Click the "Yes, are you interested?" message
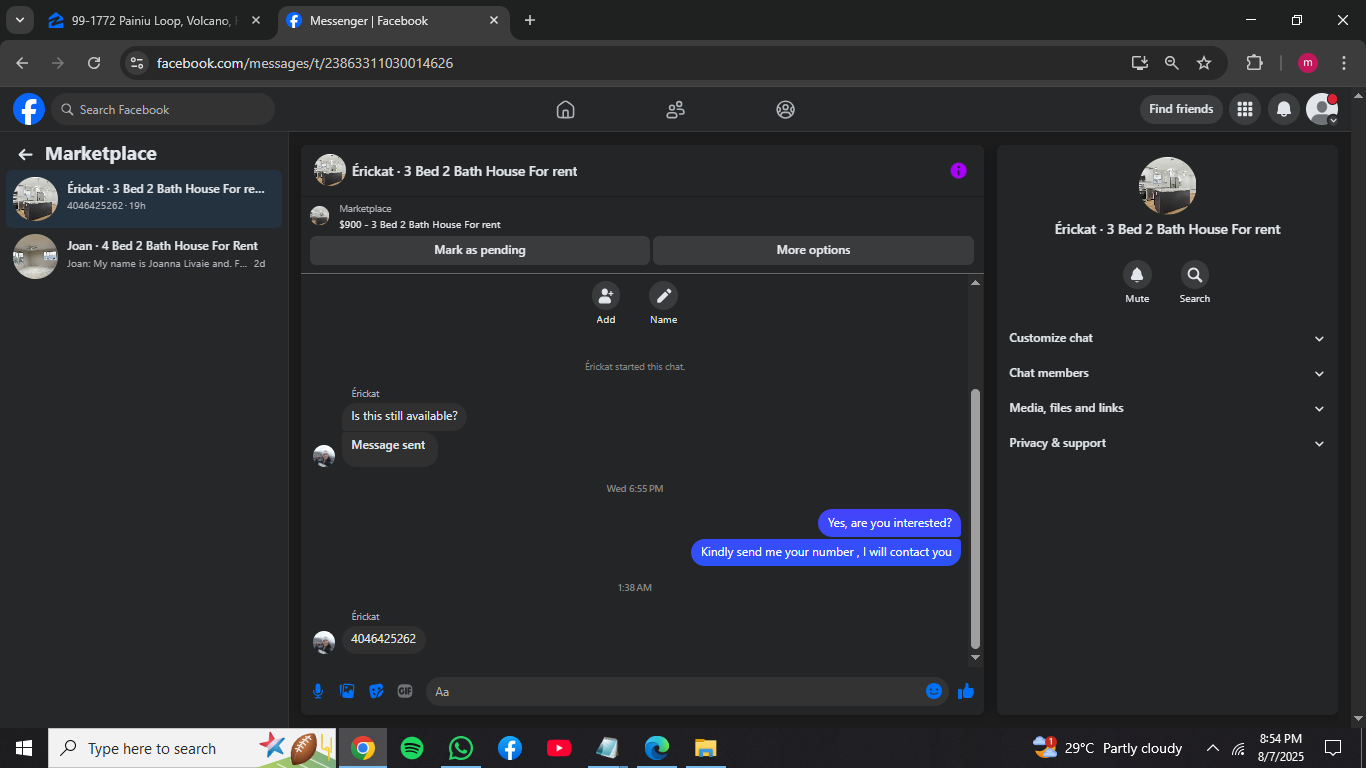This screenshot has height=768, width=1366. 890,523
